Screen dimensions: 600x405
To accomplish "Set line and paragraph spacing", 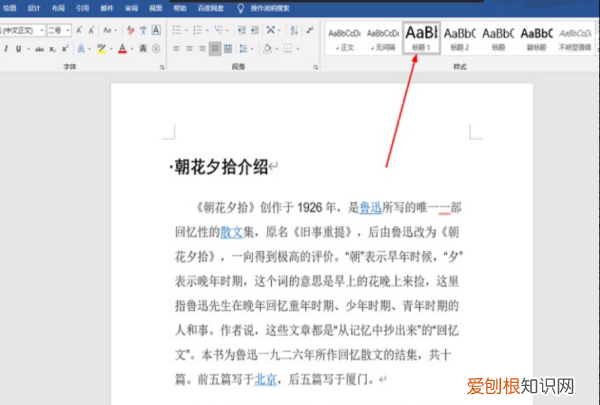I will point(243,49).
